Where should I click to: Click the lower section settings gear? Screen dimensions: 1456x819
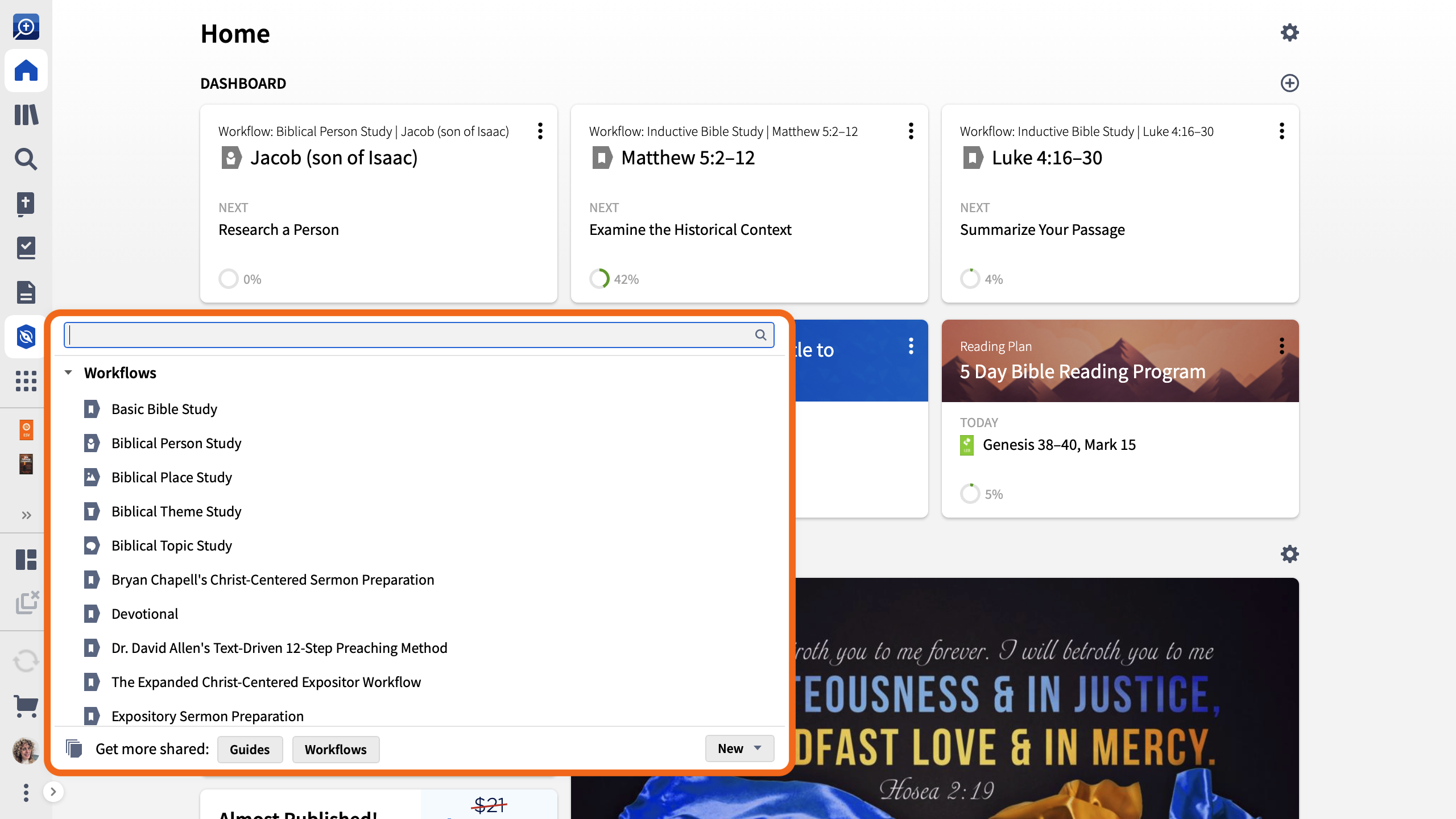coord(1289,554)
